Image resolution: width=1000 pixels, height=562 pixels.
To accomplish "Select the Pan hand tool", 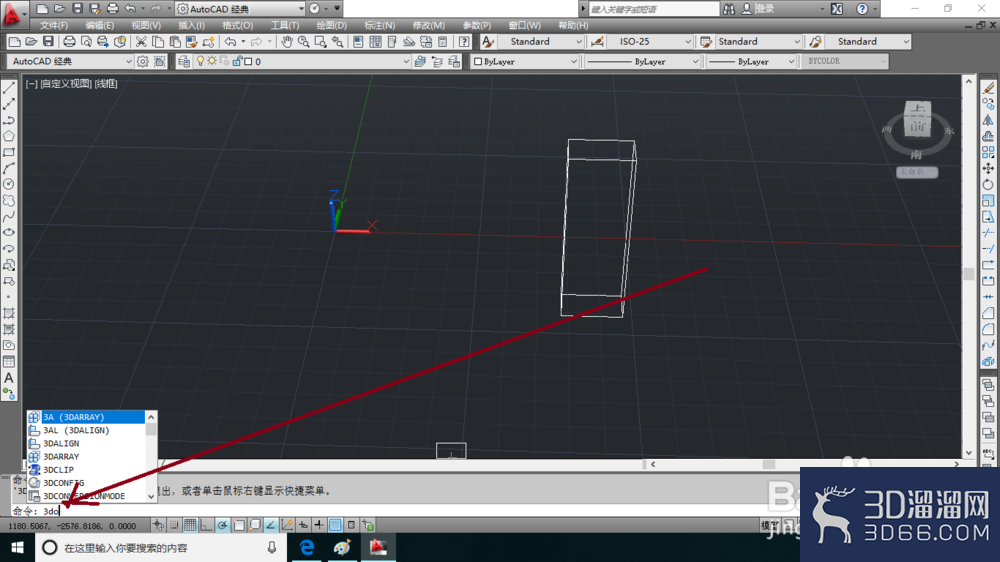I will [x=287, y=41].
